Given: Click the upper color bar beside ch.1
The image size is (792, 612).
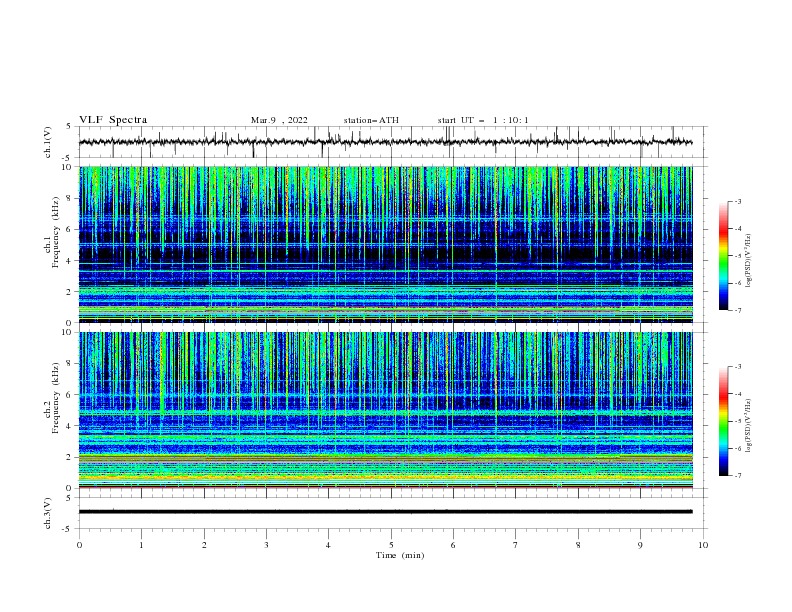Looking at the screenshot, I should [x=724, y=256].
